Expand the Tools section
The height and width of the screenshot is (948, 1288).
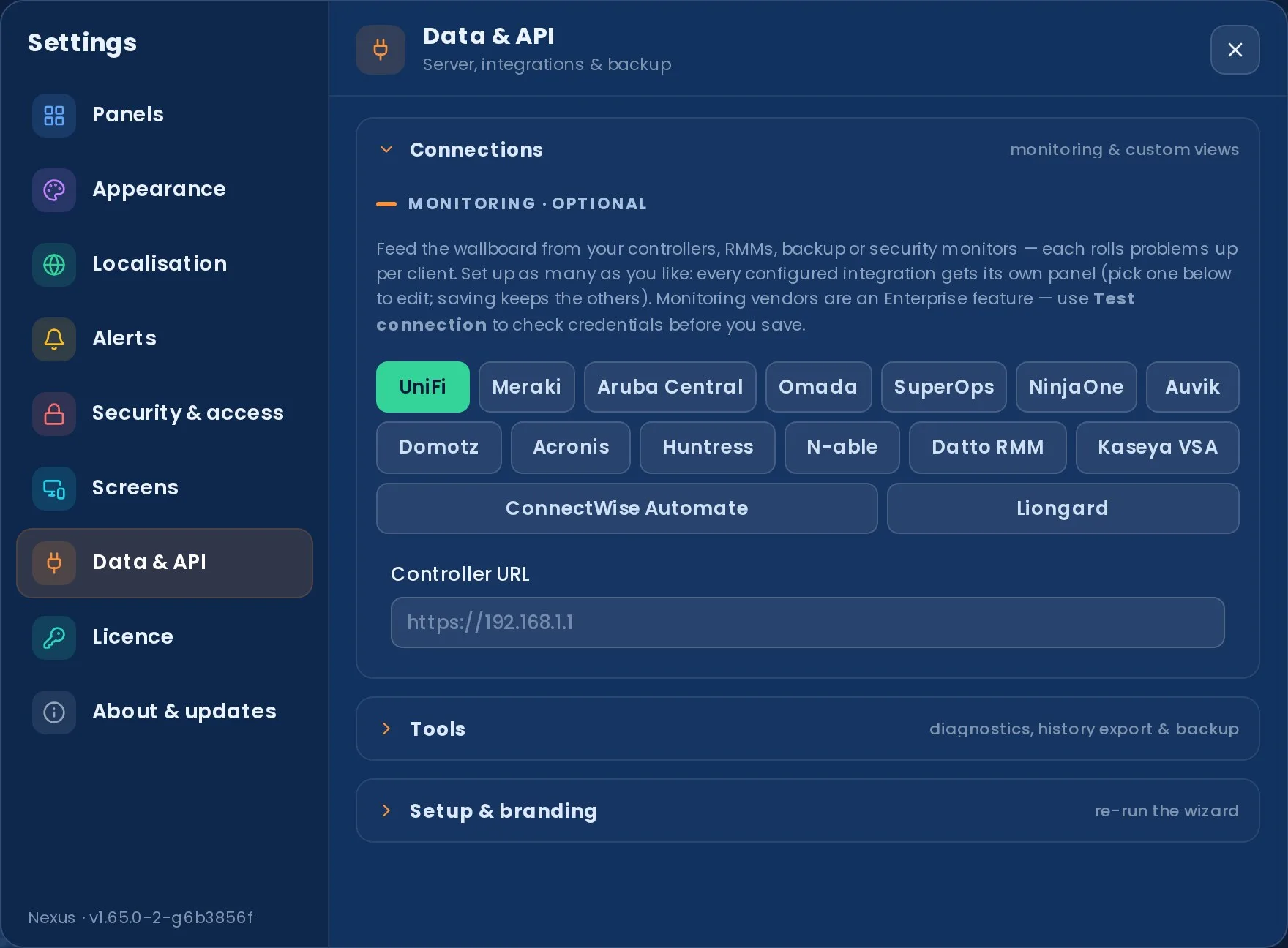click(x=807, y=729)
